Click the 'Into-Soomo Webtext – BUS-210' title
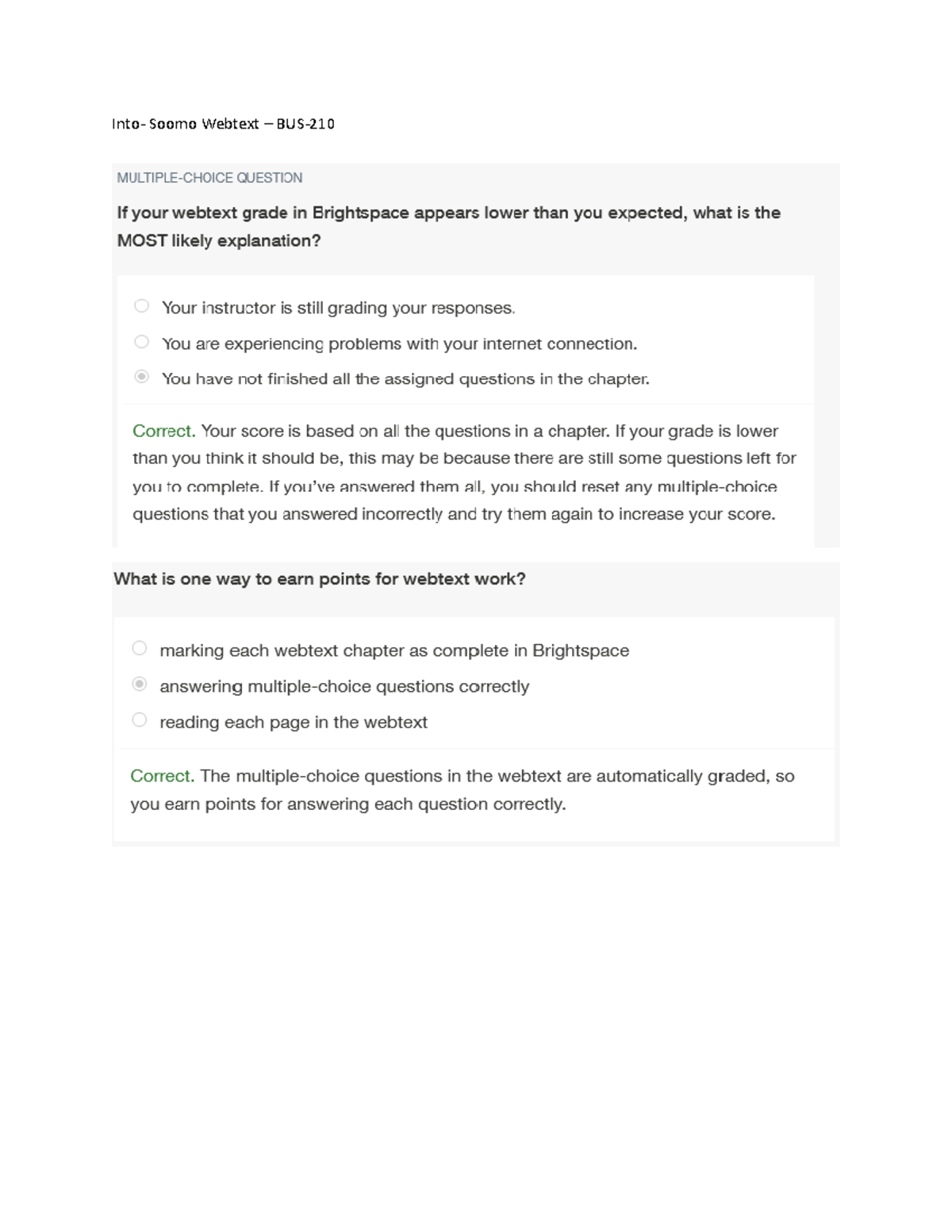The height and width of the screenshot is (1232, 952). [223, 124]
